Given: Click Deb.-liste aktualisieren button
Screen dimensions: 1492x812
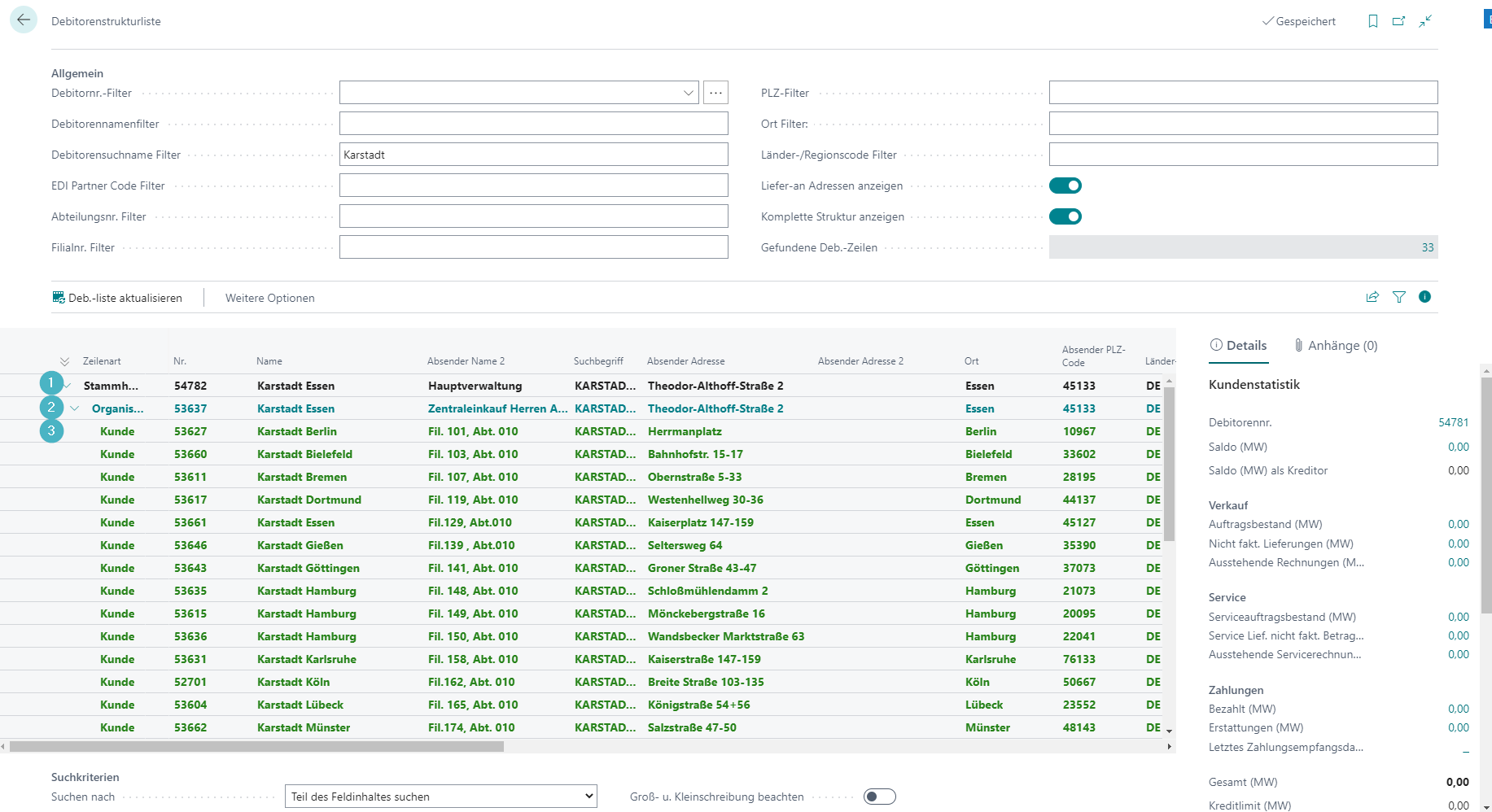Looking at the screenshot, I should point(117,298).
